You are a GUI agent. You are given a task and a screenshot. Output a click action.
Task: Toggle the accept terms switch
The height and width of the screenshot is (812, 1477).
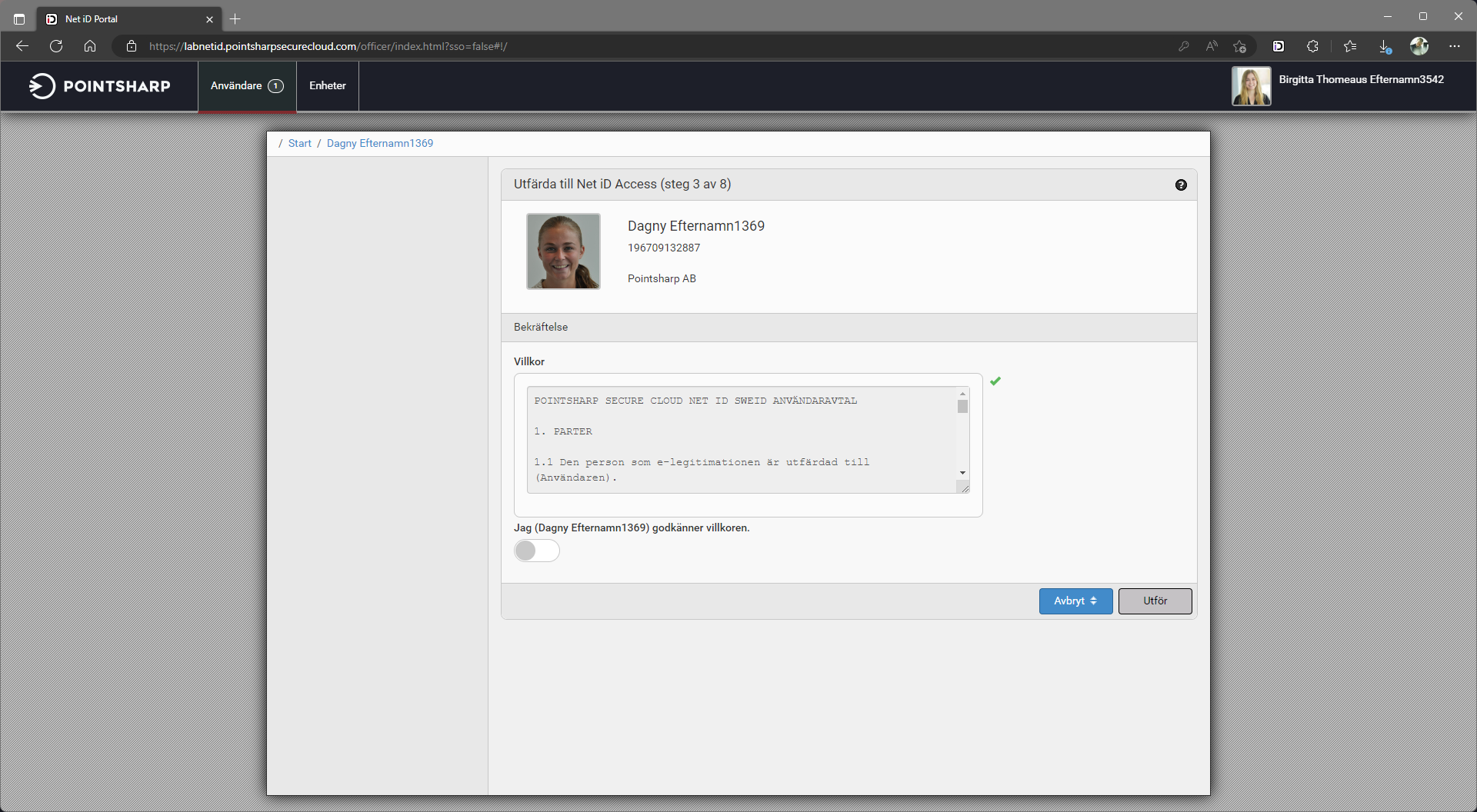[537, 551]
